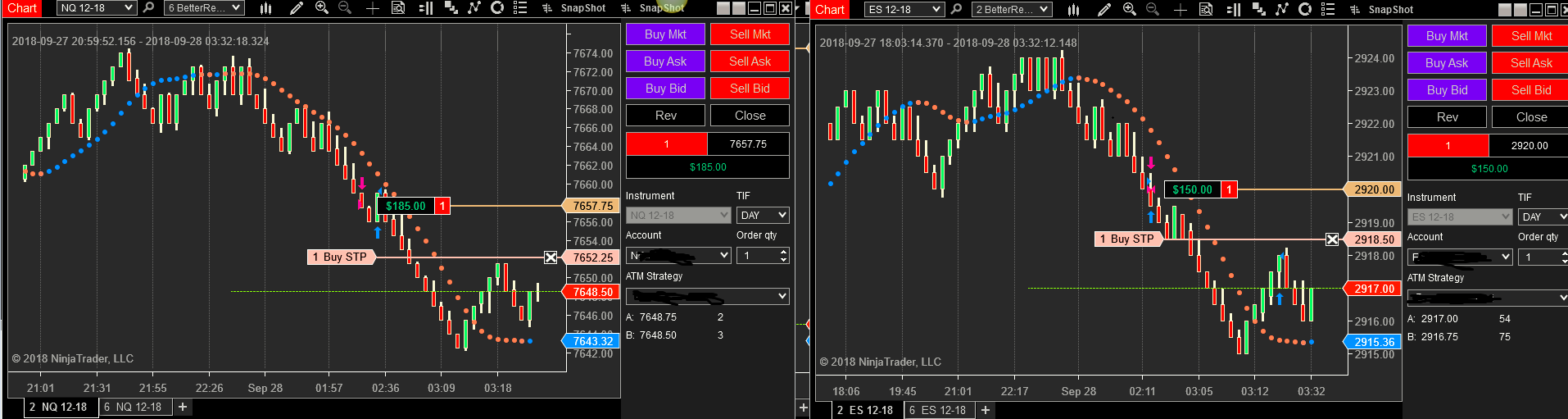Open 2 BetterRe... interval dropdown
Screen dimensions: 1568x419
1012,10
